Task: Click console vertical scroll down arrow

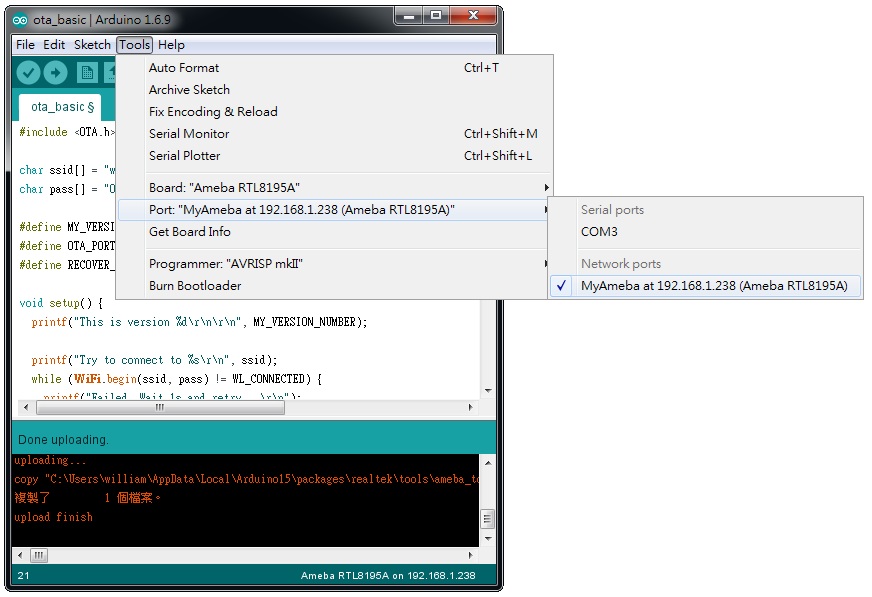Action: tap(488, 539)
